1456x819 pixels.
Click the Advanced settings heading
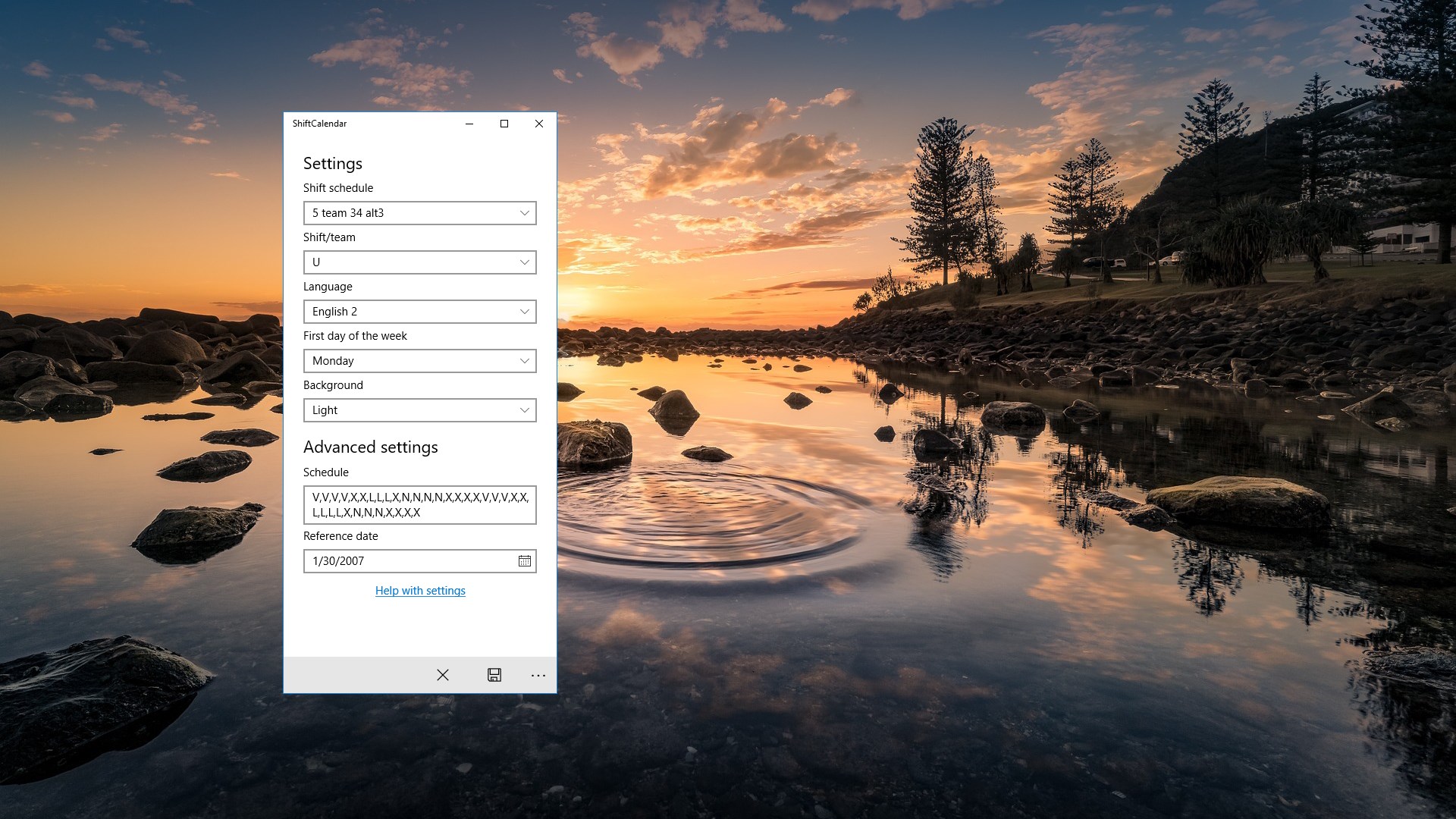(370, 447)
